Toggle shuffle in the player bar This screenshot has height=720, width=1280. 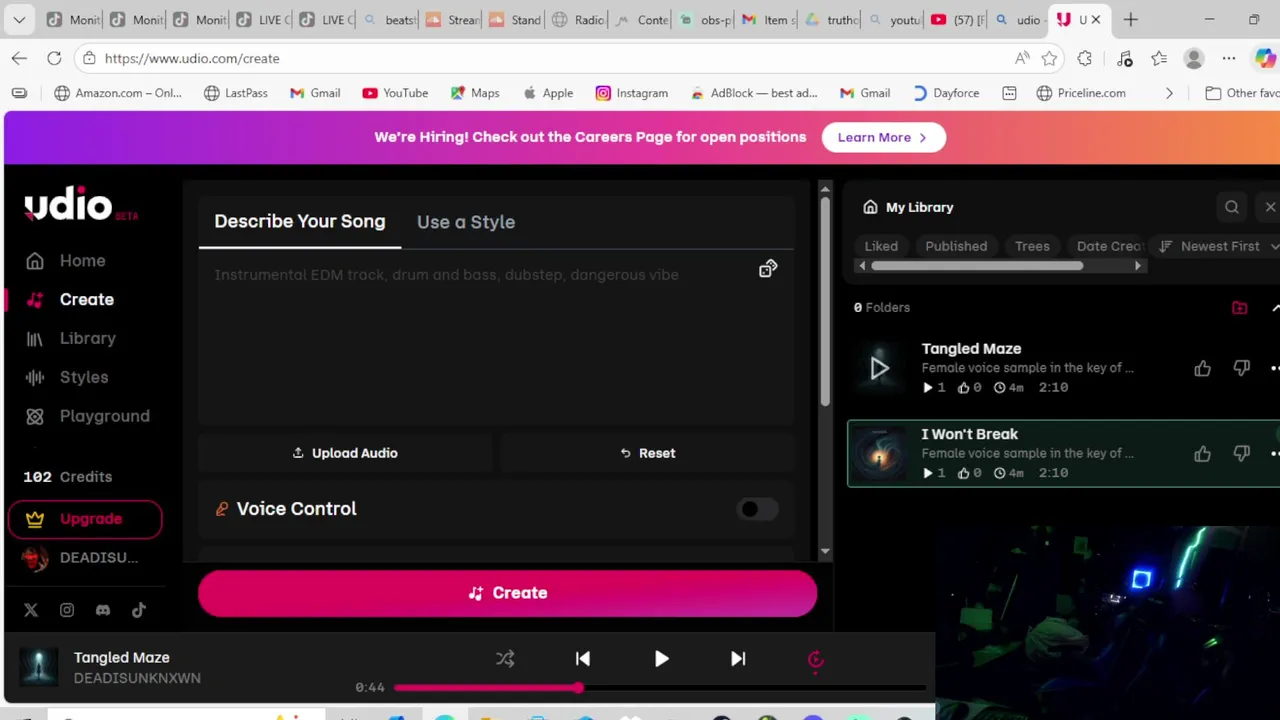click(505, 659)
